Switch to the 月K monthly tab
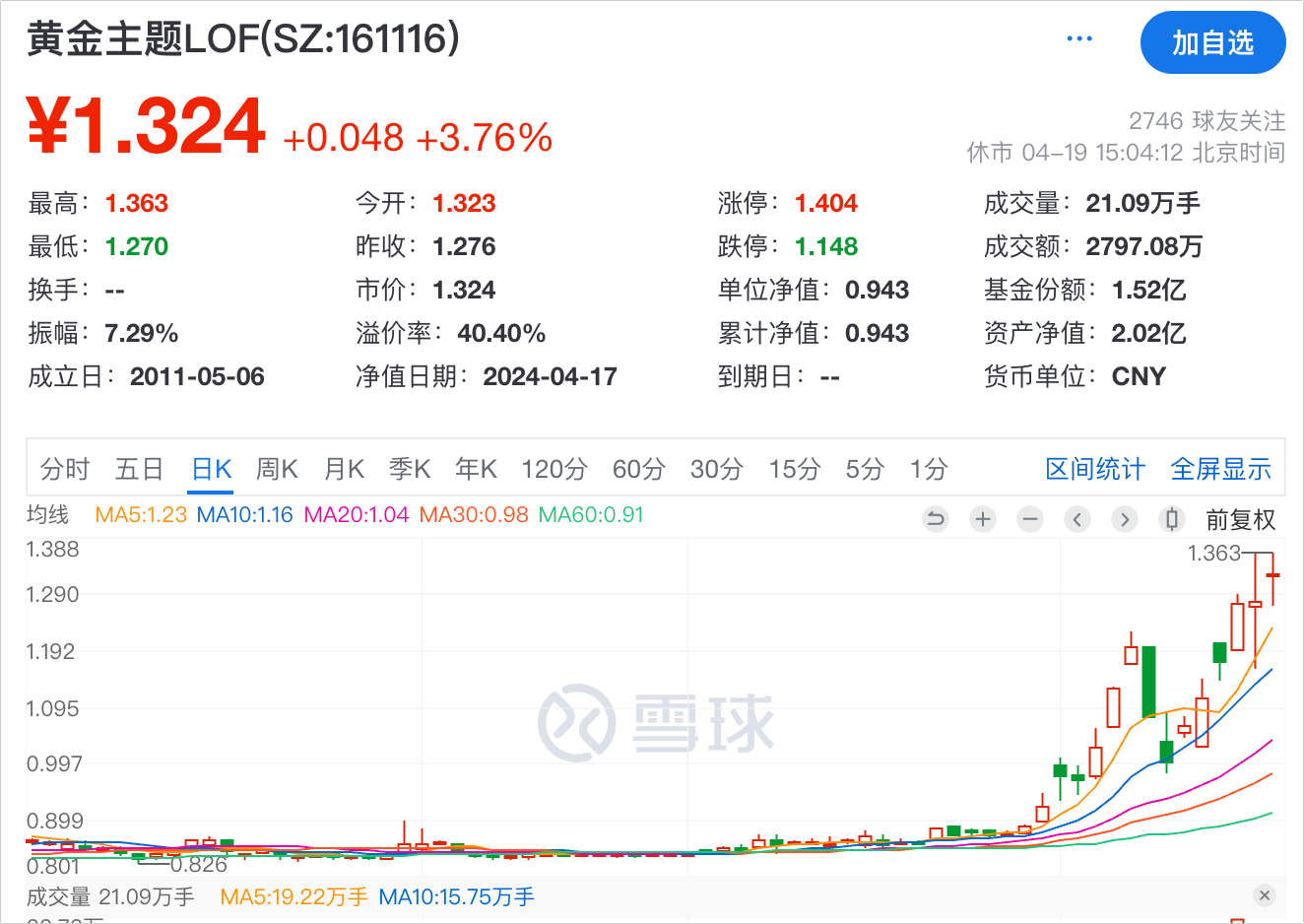The height and width of the screenshot is (924, 1304). (344, 469)
